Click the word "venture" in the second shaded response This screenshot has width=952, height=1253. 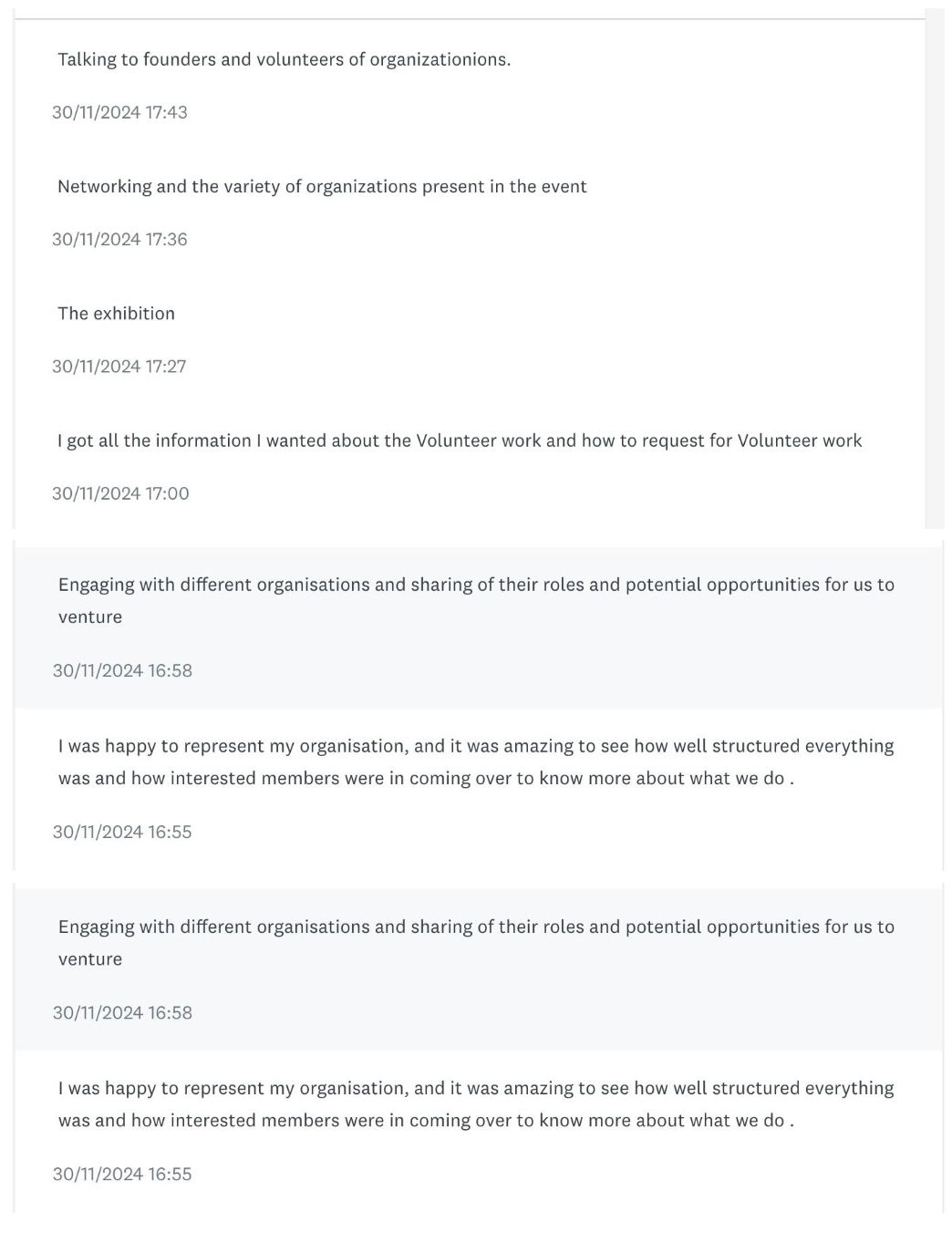[90, 959]
